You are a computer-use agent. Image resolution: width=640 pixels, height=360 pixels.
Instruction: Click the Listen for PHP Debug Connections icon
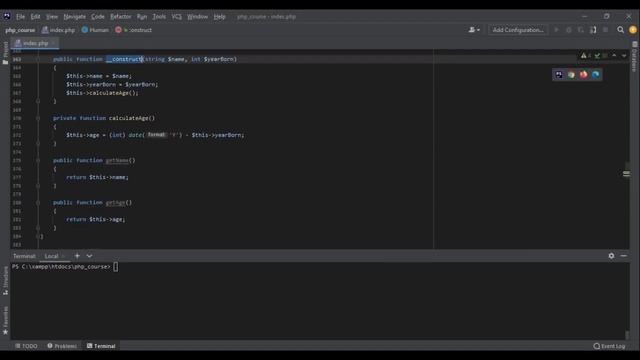(x=593, y=30)
